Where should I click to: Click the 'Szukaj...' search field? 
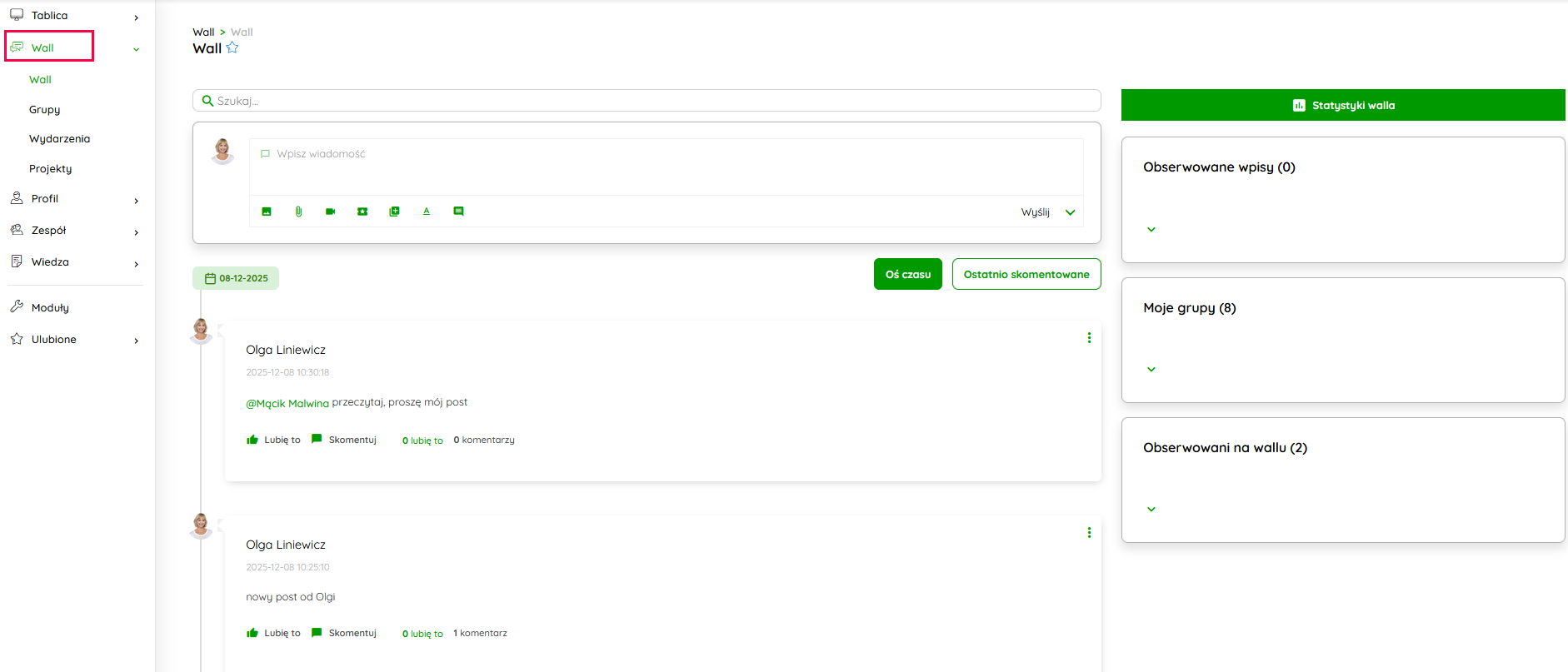(647, 101)
